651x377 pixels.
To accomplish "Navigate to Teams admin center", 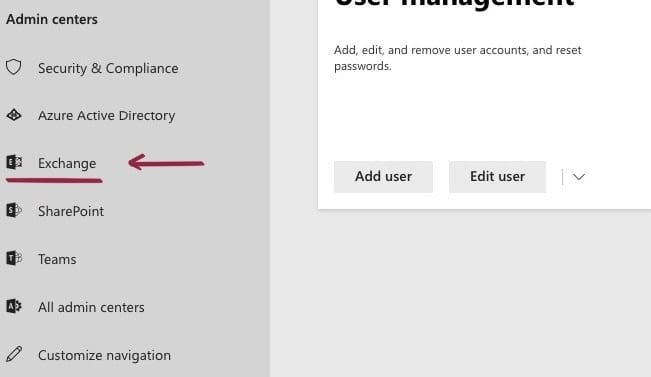I will pos(57,259).
